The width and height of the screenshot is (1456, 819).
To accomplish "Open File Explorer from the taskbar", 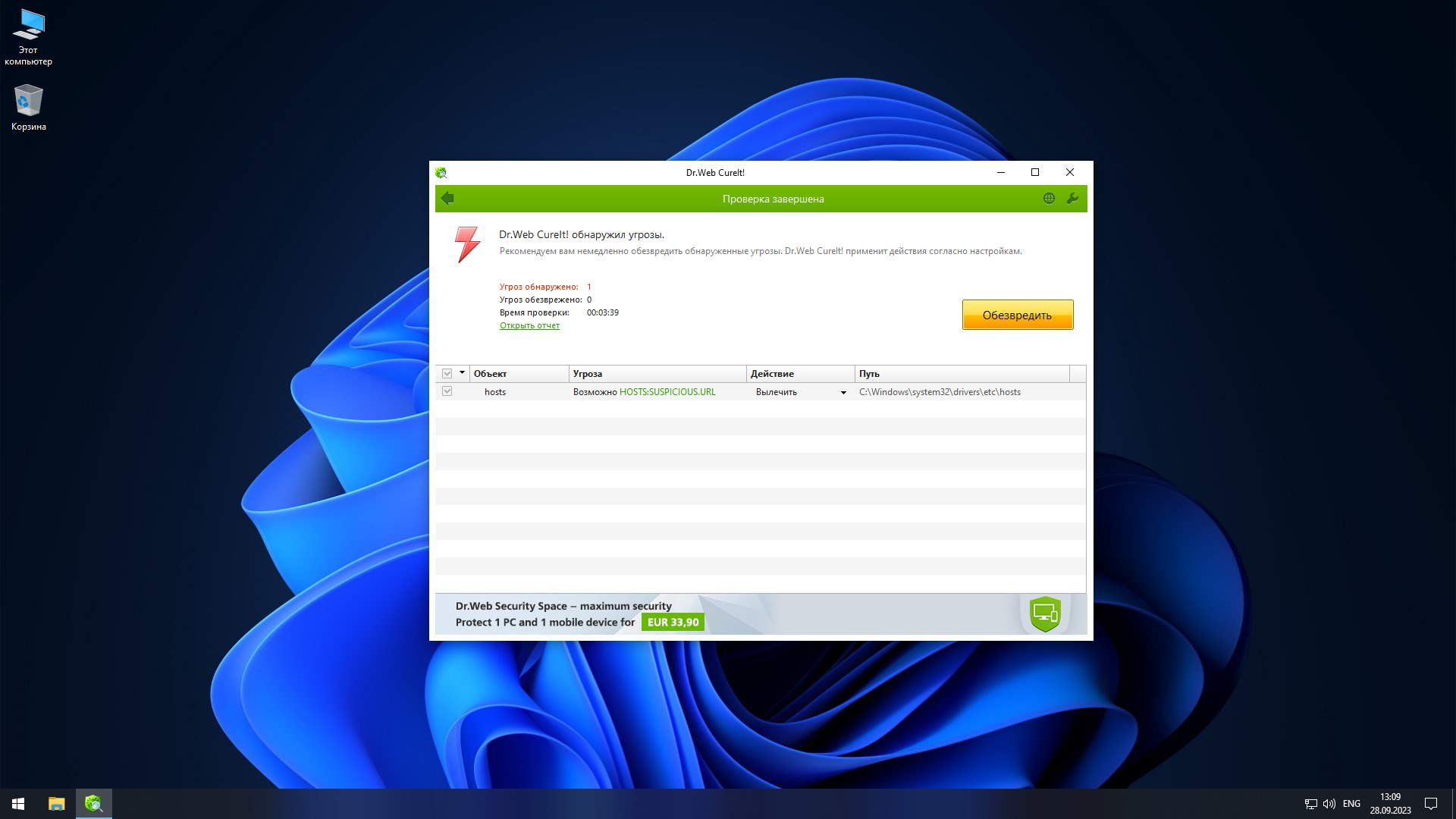I will pos(56,803).
